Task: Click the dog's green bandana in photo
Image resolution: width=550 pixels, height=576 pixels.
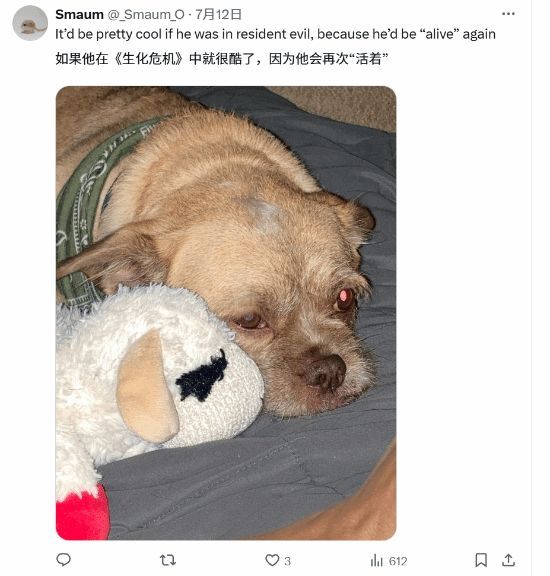Action: pyautogui.click(x=96, y=206)
